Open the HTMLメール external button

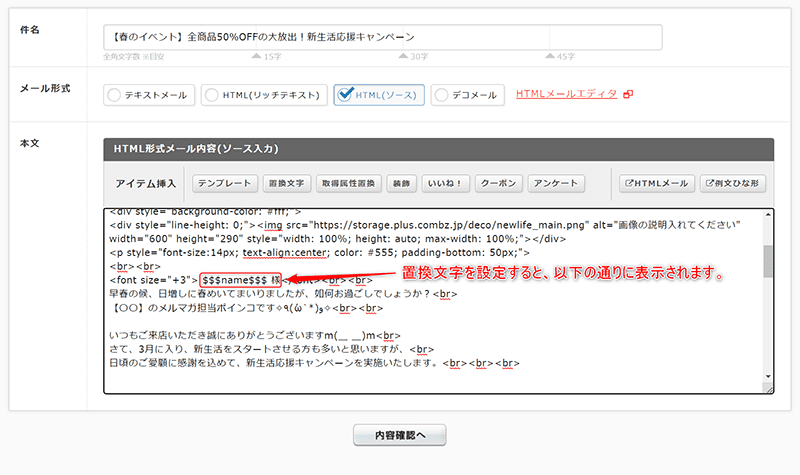[657, 184]
